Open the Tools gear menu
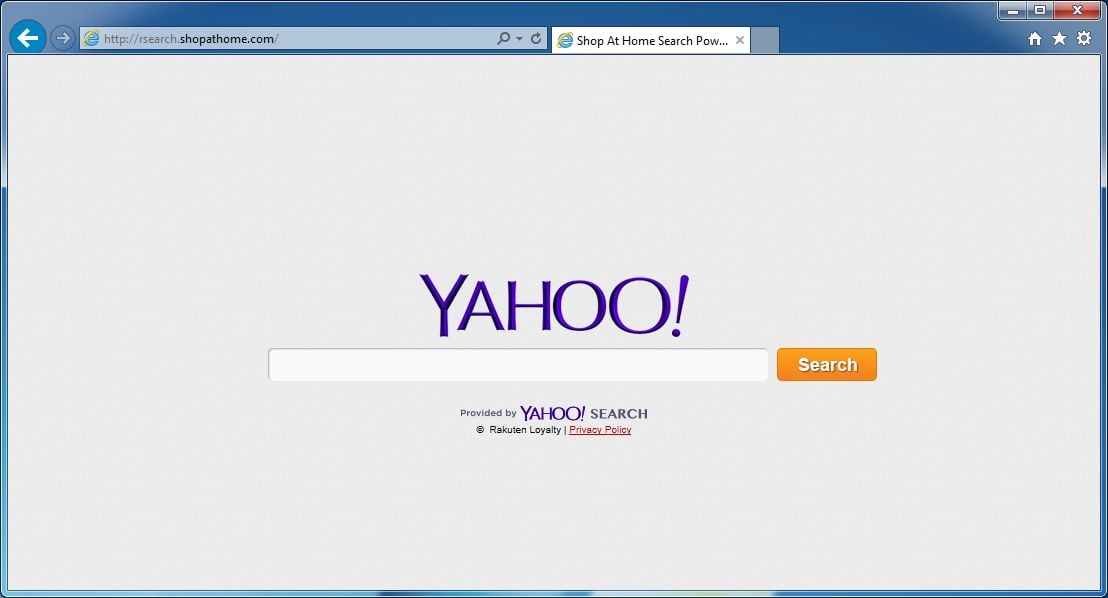1108x598 pixels. tap(1084, 38)
